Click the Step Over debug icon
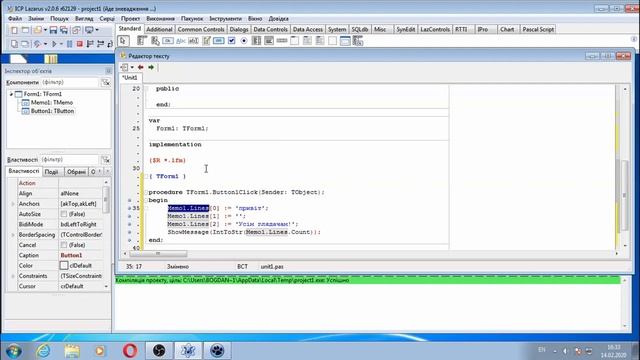This screenshot has height=360, width=640. [90, 44]
